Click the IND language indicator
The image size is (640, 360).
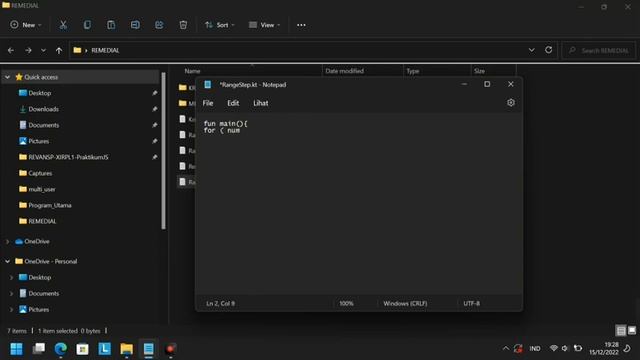tap(535, 348)
